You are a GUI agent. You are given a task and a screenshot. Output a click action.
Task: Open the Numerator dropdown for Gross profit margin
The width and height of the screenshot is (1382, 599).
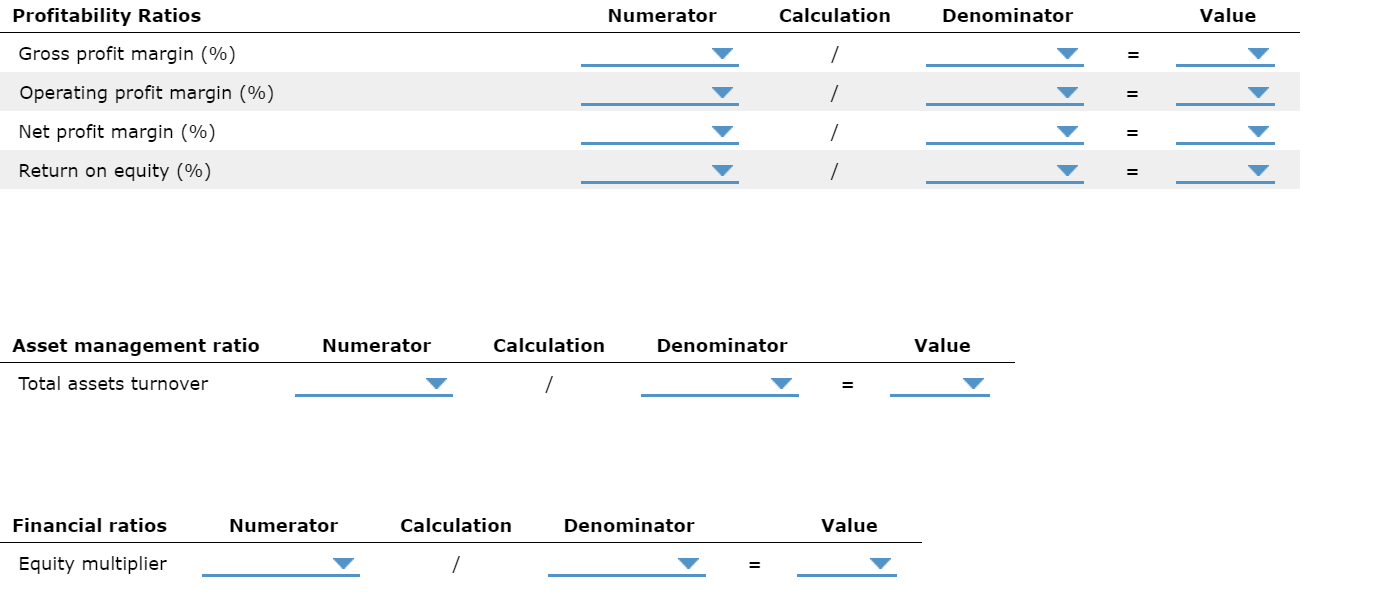coord(721,54)
